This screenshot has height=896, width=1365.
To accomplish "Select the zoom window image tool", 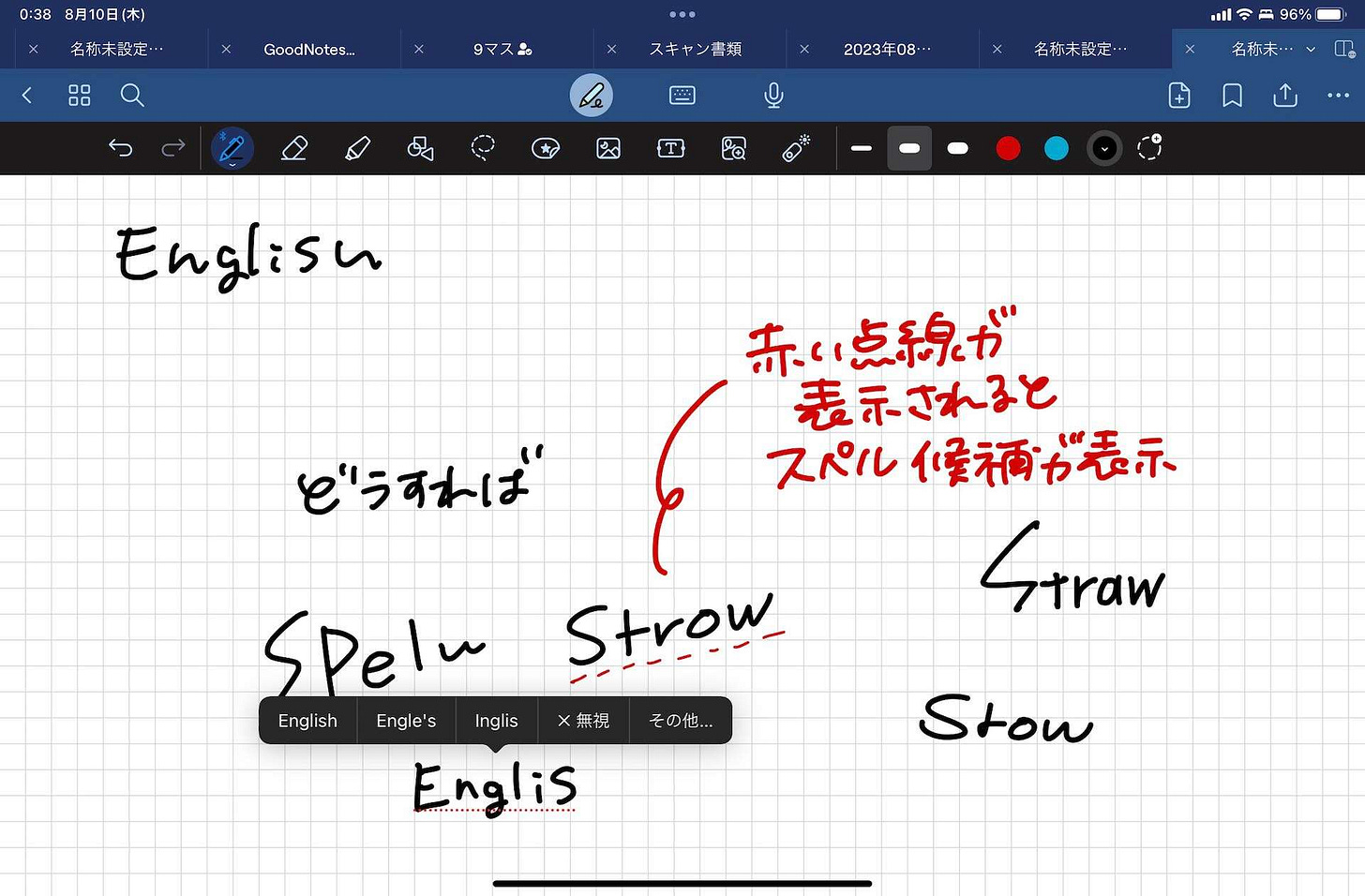I will coord(734,147).
